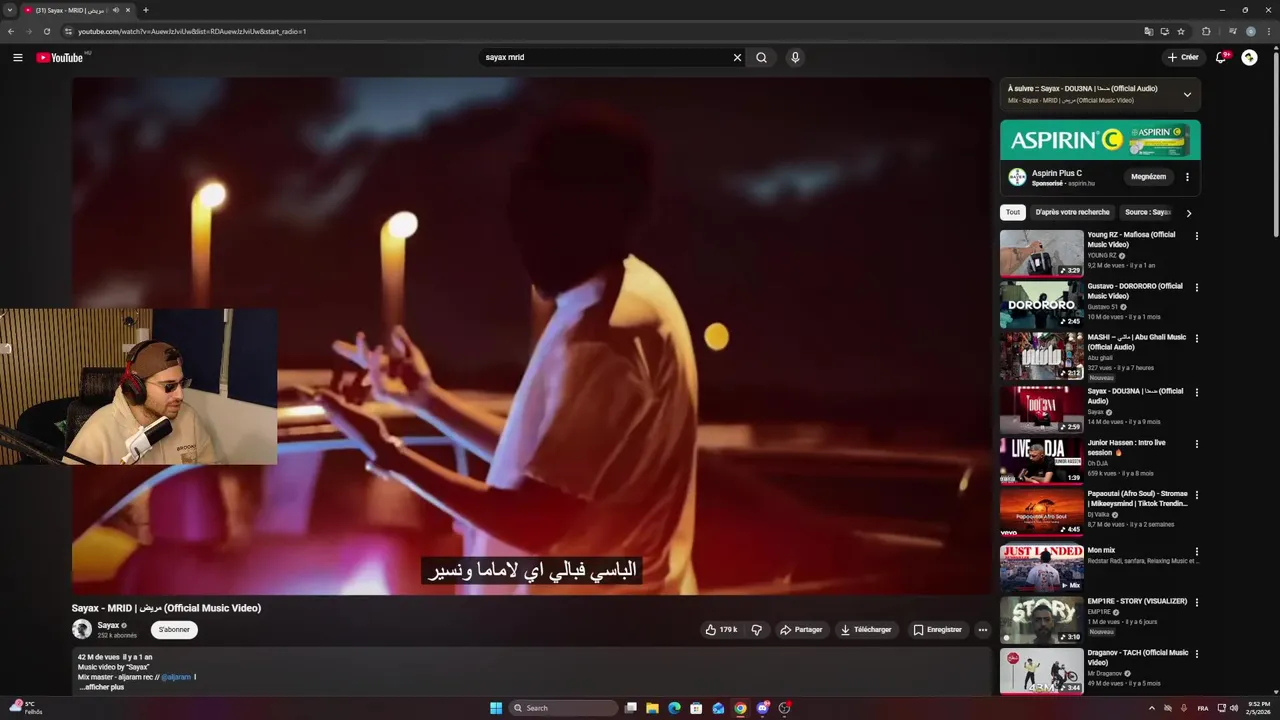
Task: Open more actions next to Enregistrer
Action: coord(983,630)
